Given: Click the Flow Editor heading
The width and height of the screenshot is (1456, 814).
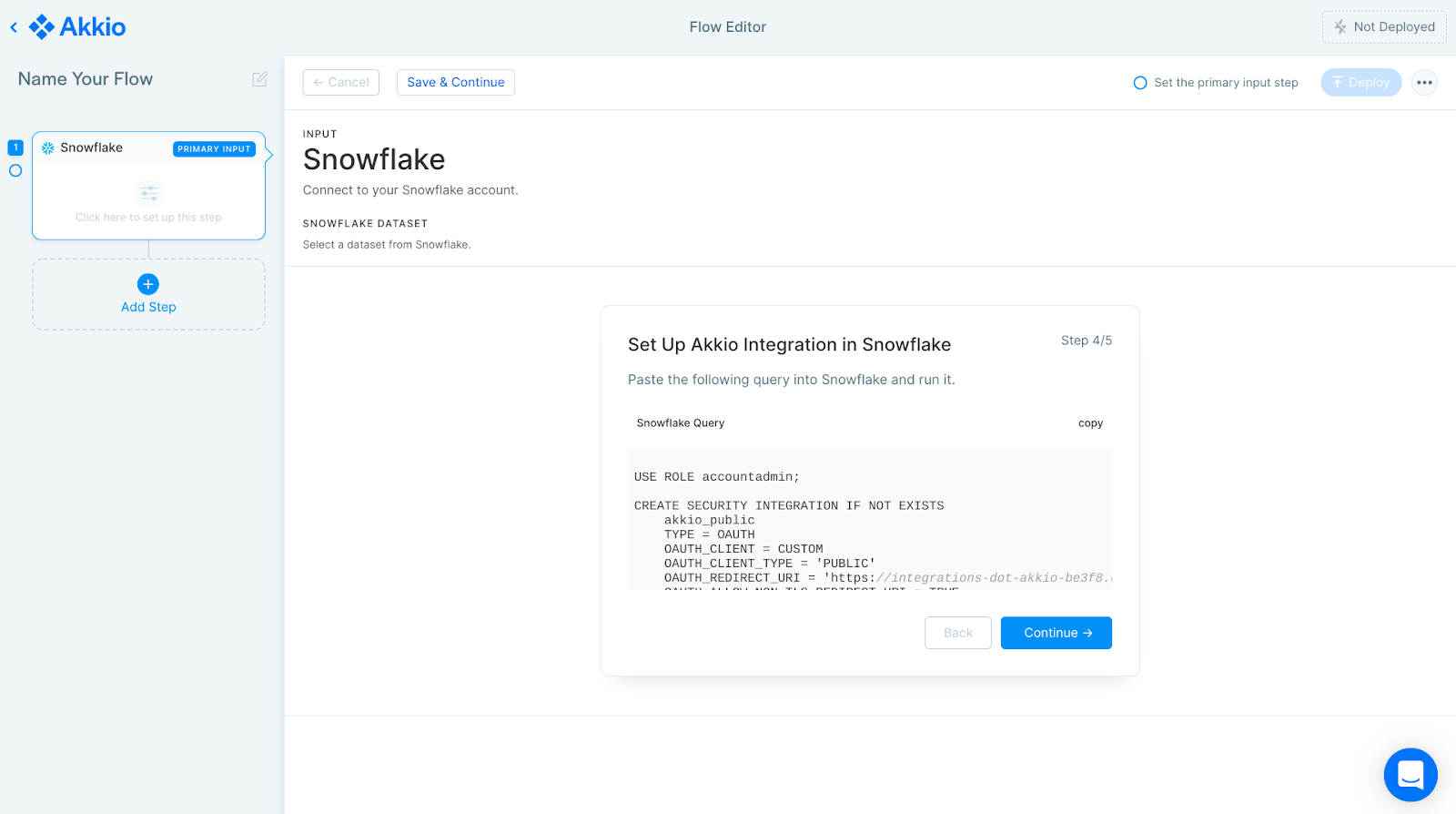Looking at the screenshot, I should (x=728, y=27).
